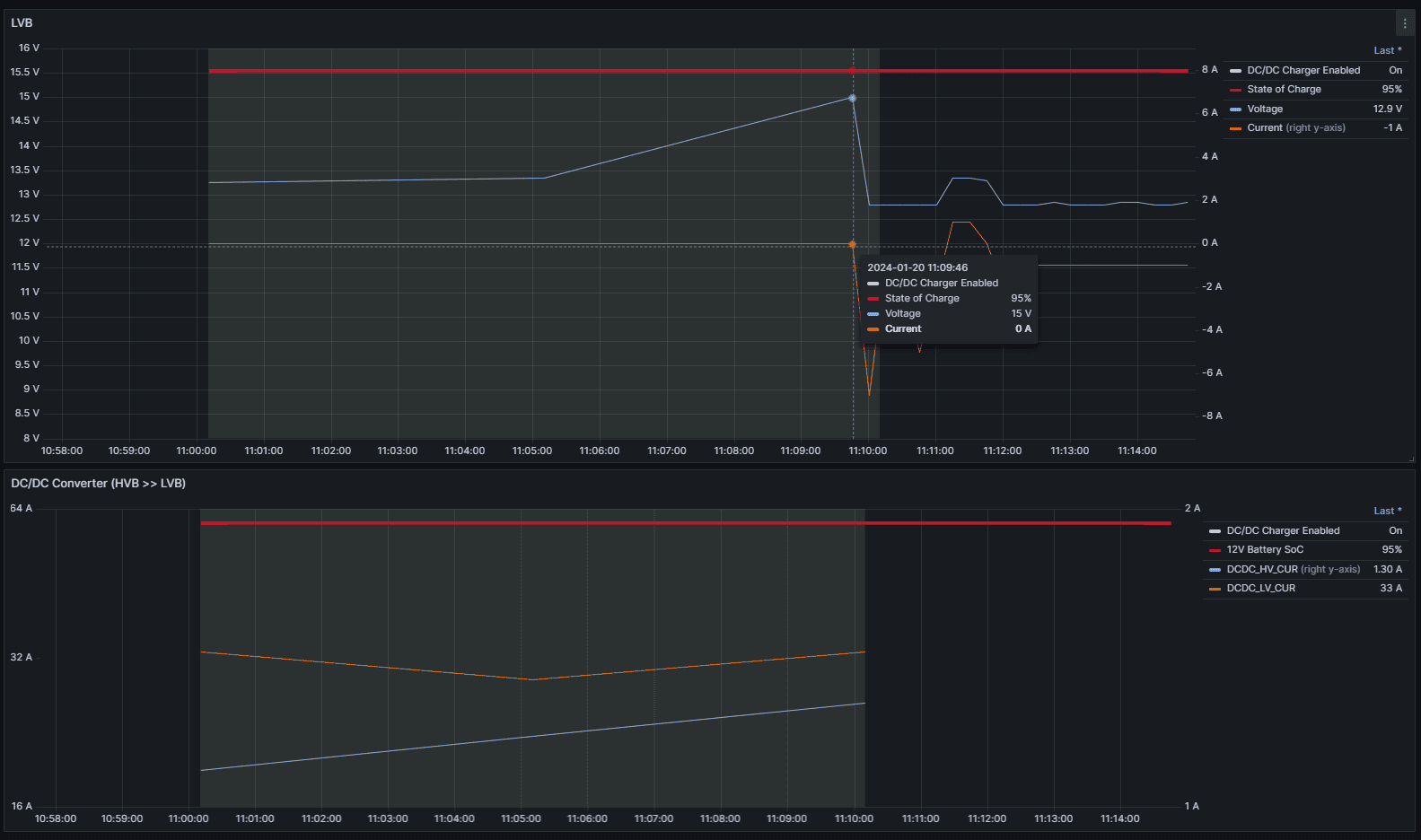Image resolution: width=1421 pixels, height=840 pixels.
Task: Click the State of Charge red legend marker
Action: pyautogui.click(x=1235, y=90)
